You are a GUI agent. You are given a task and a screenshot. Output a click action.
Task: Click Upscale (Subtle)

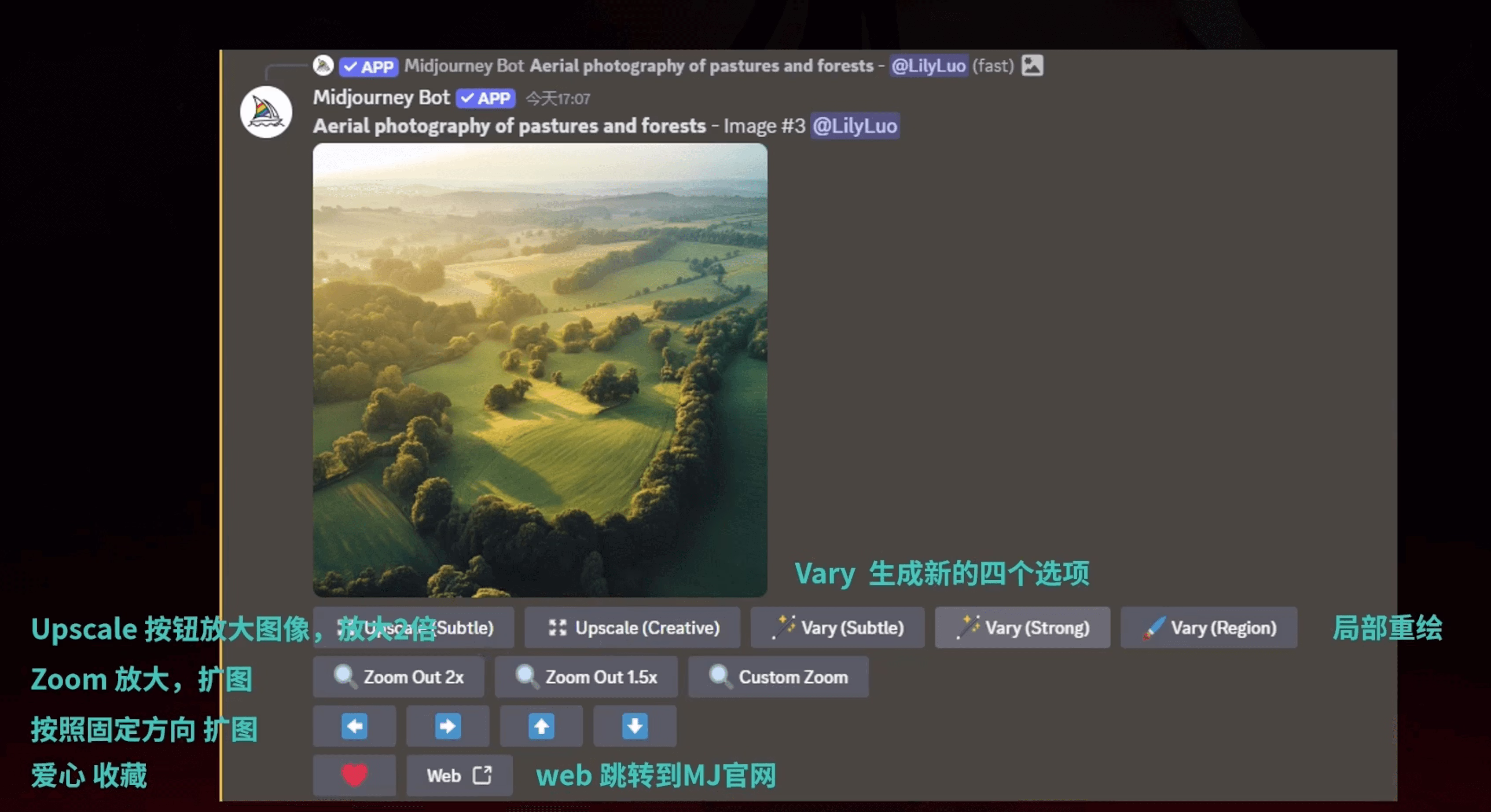click(413, 628)
